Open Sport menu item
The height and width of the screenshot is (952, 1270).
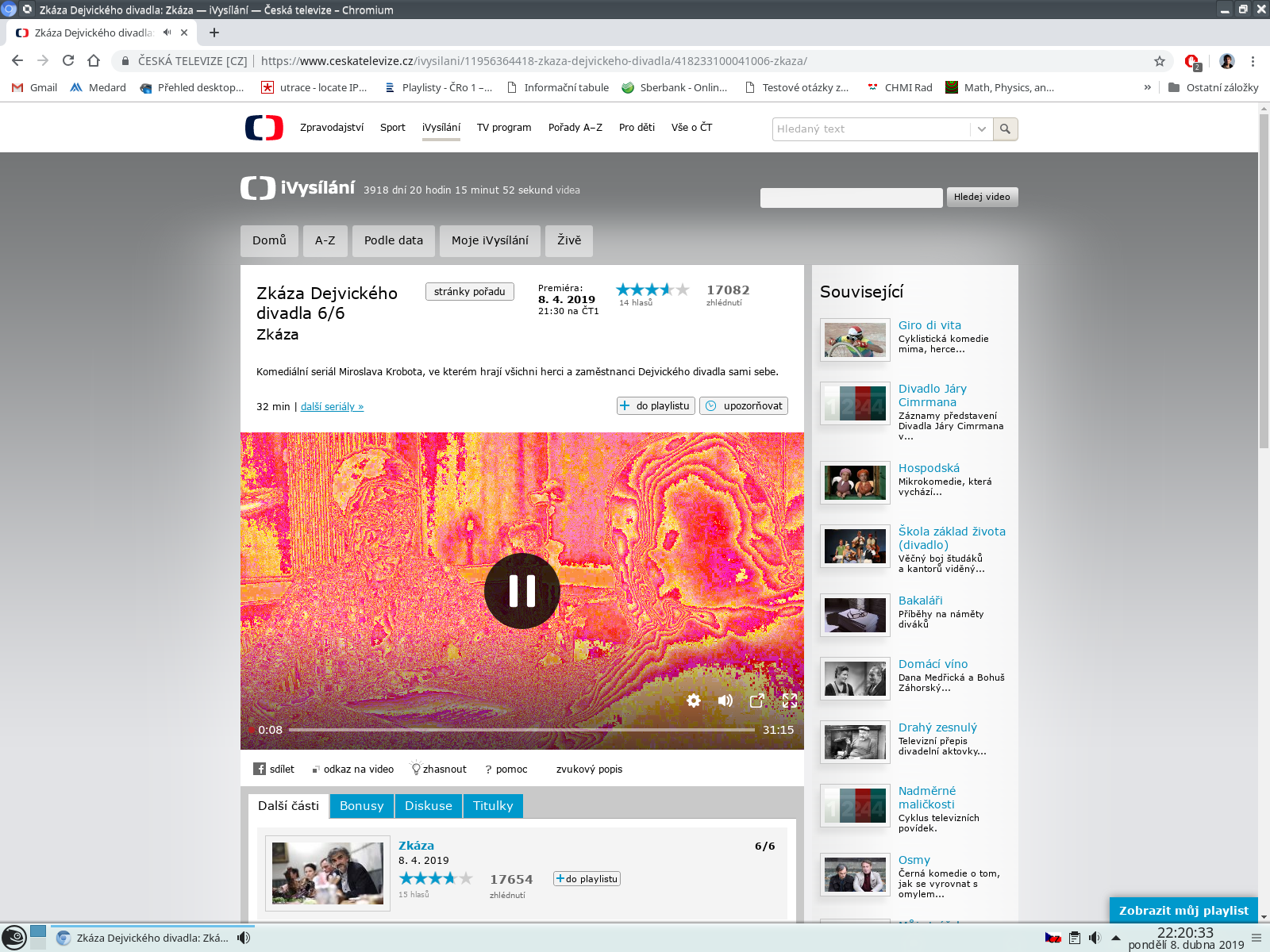(x=392, y=127)
